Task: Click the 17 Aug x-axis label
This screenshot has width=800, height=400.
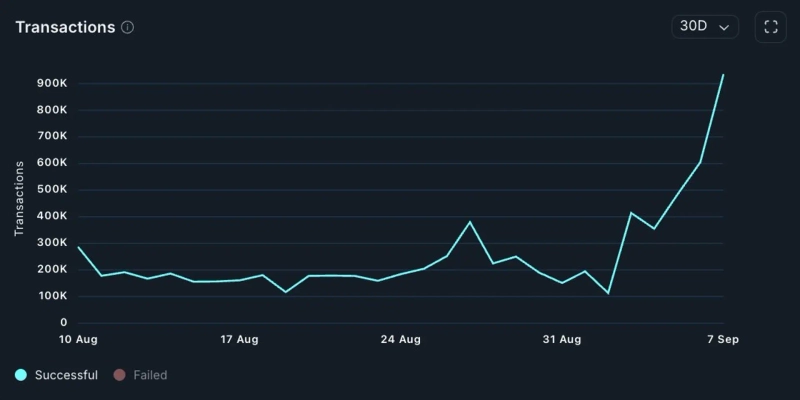Action: 239,340
